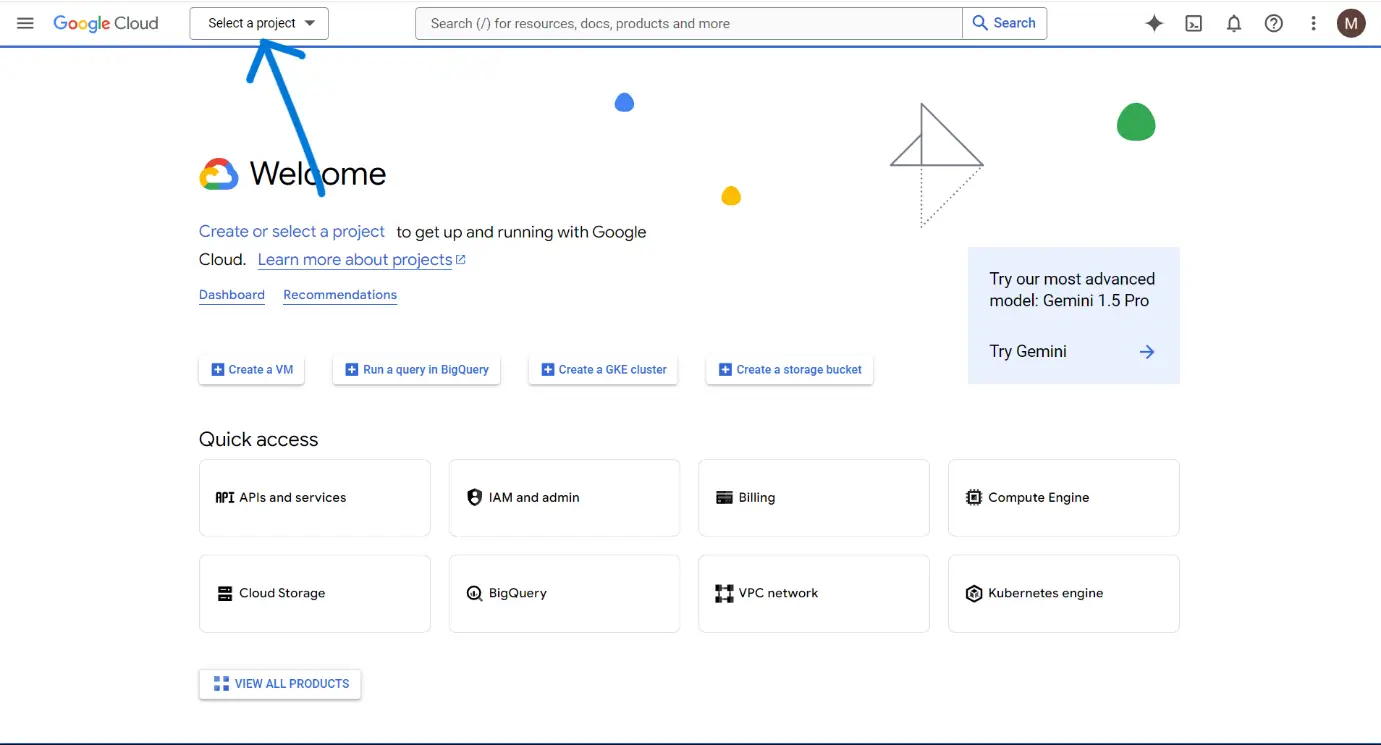Click inside the search resources field

click(690, 23)
